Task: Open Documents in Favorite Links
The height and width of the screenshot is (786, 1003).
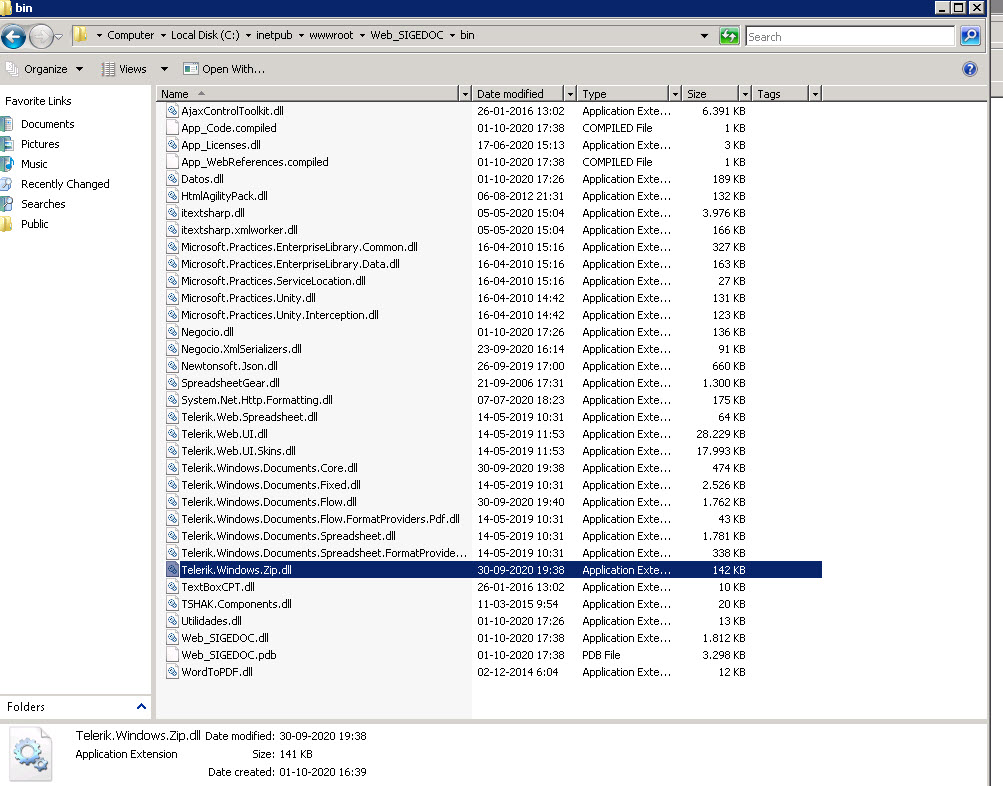Action: tap(47, 124)
